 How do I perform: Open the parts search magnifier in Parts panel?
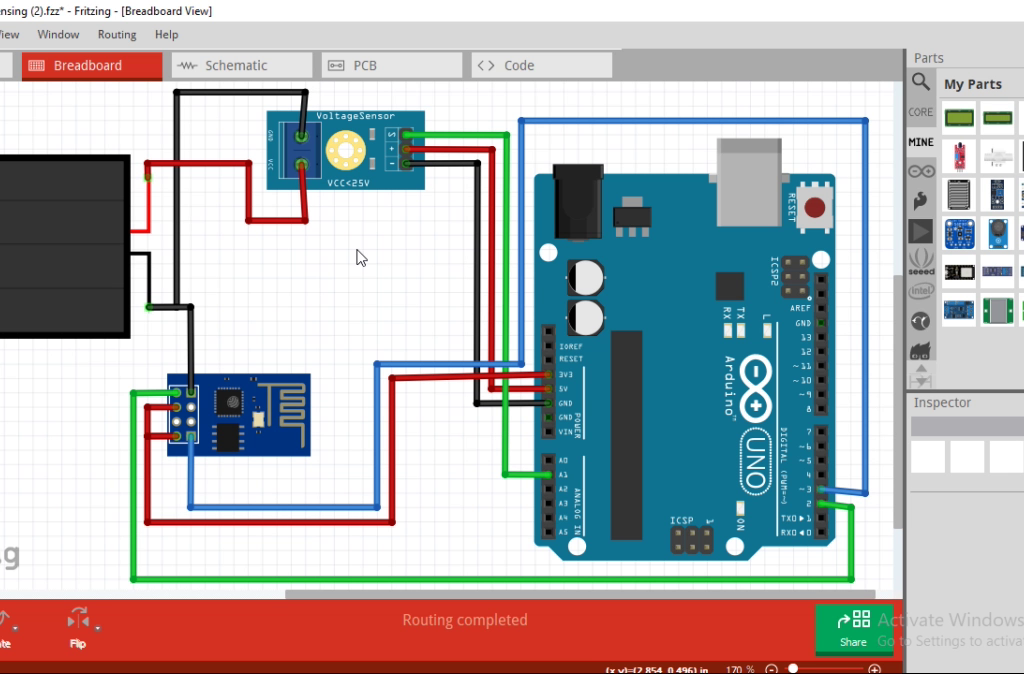tap(920, 83)
